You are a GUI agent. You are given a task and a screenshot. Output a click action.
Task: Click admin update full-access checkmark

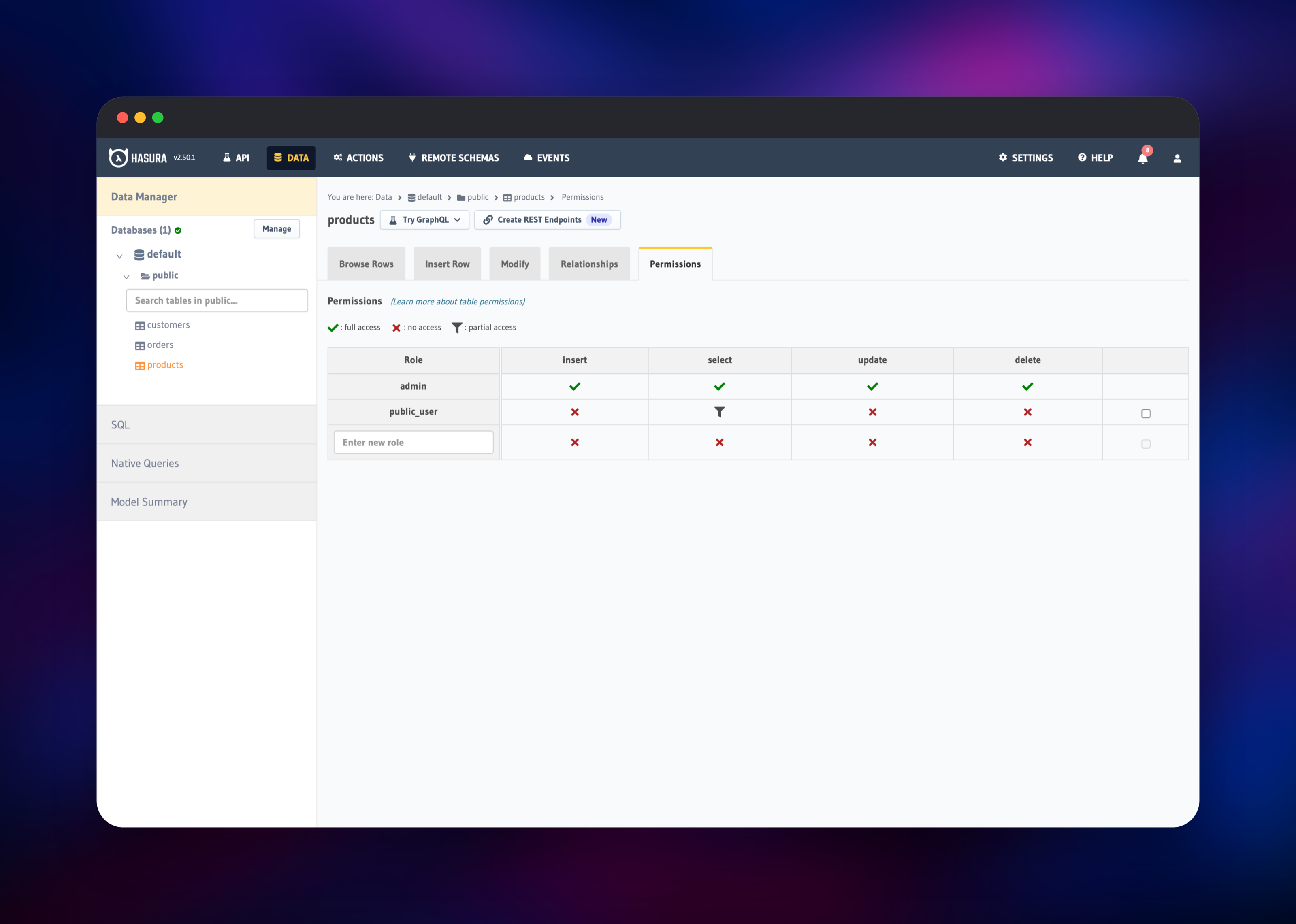pyautogui.click(x=872, y=386)
